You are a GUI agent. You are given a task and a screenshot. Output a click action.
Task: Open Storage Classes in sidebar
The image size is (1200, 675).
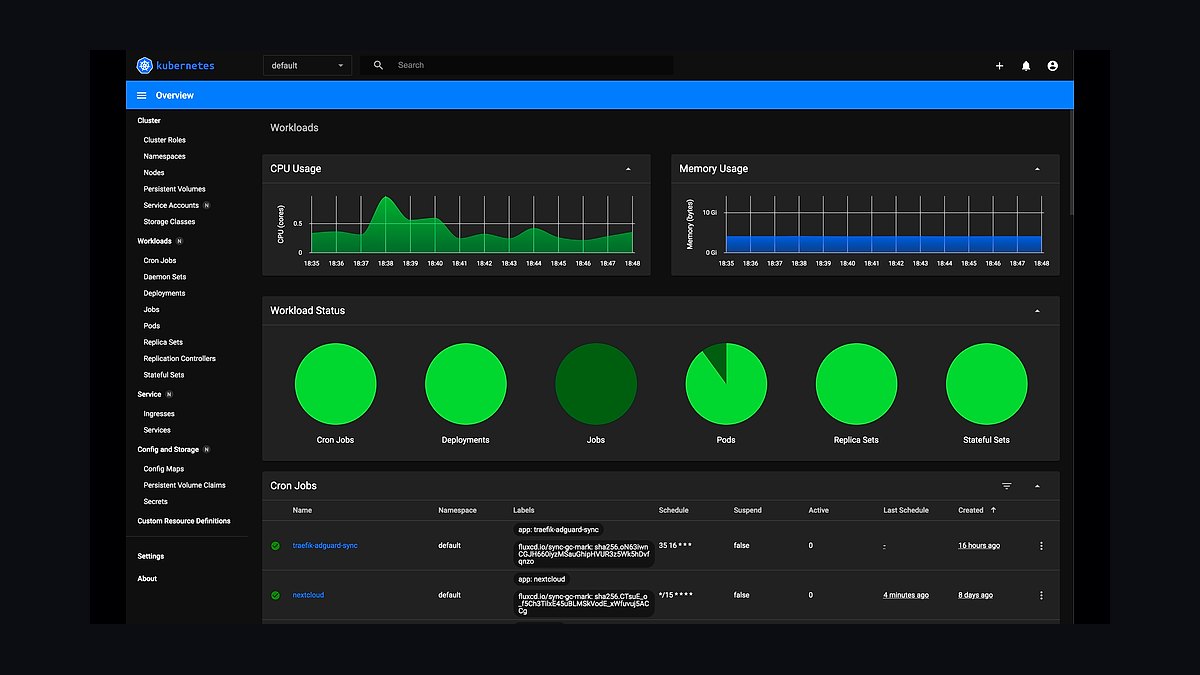[x=169, y=222]
